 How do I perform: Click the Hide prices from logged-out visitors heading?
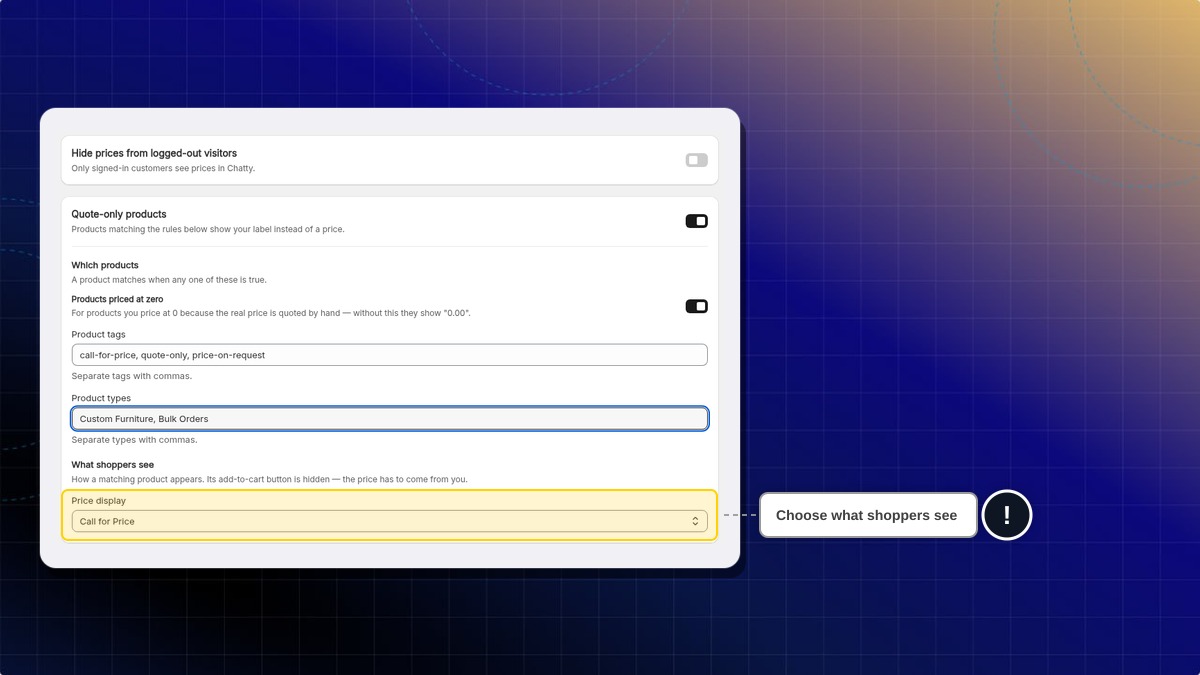click(x=154, y=153)
